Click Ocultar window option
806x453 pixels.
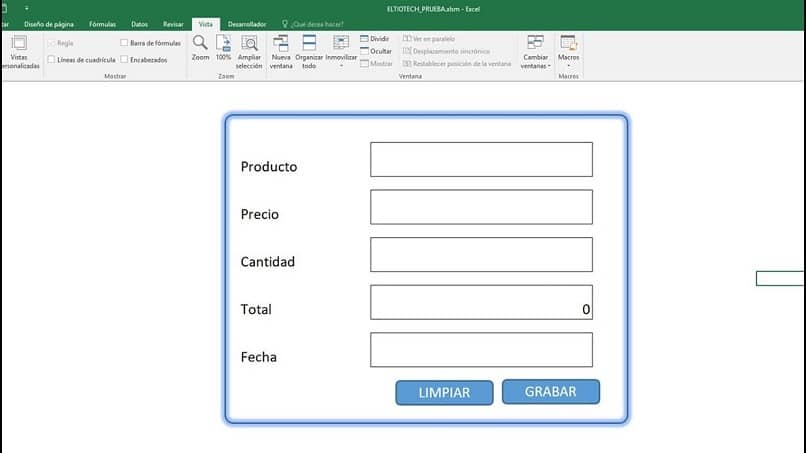click(376, 51)
